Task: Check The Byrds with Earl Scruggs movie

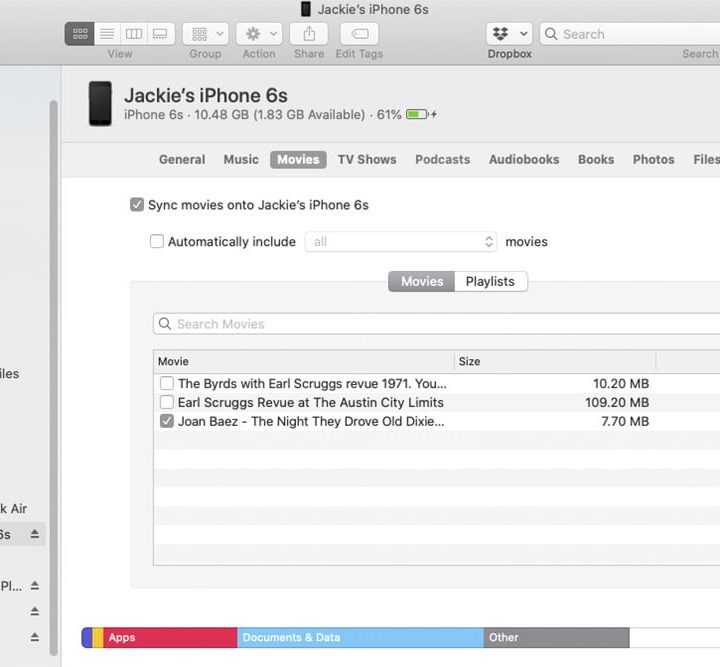Action: tap(167, 383)
